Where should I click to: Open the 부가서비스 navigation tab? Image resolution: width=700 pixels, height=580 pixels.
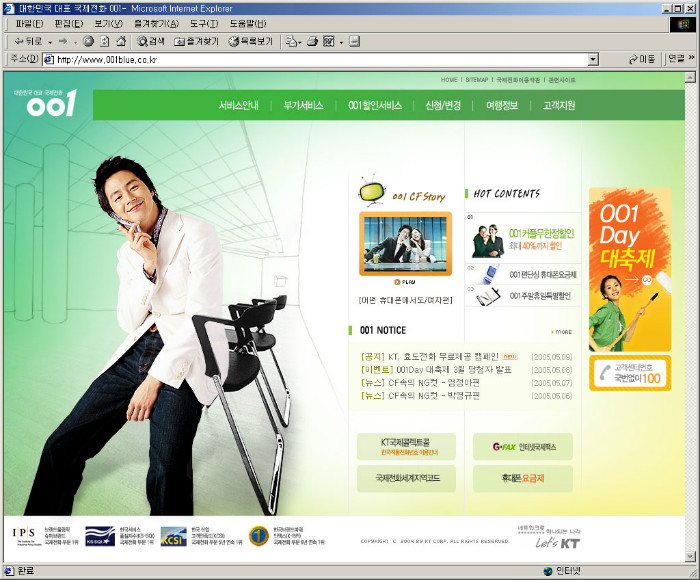303,105
